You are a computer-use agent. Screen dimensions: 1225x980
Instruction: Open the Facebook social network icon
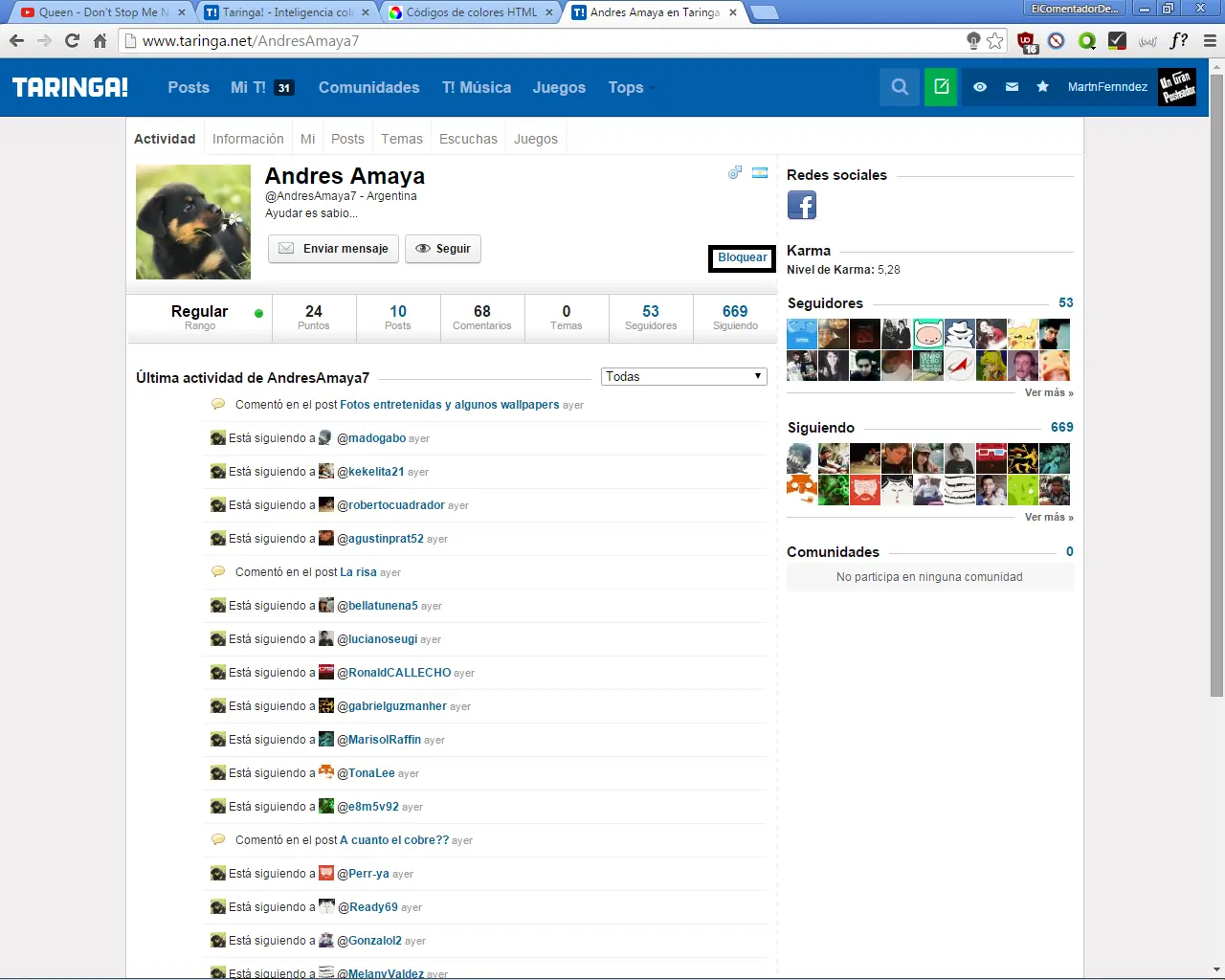pos(802,206)
